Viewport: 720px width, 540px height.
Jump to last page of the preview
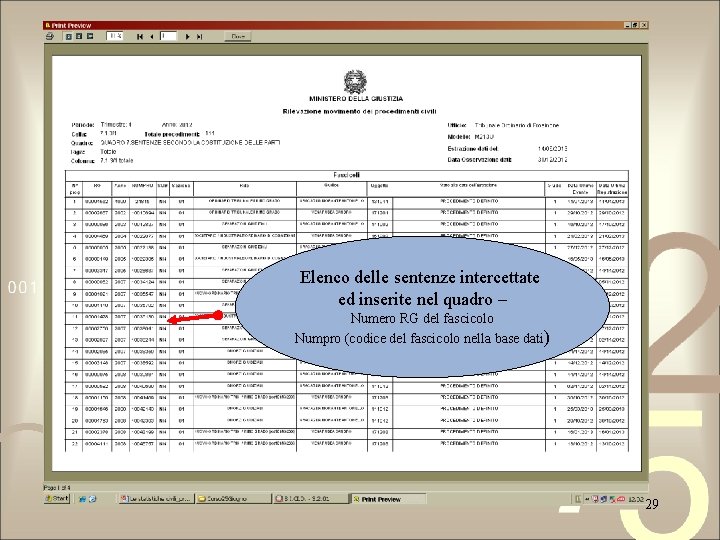tap(199, 36)
